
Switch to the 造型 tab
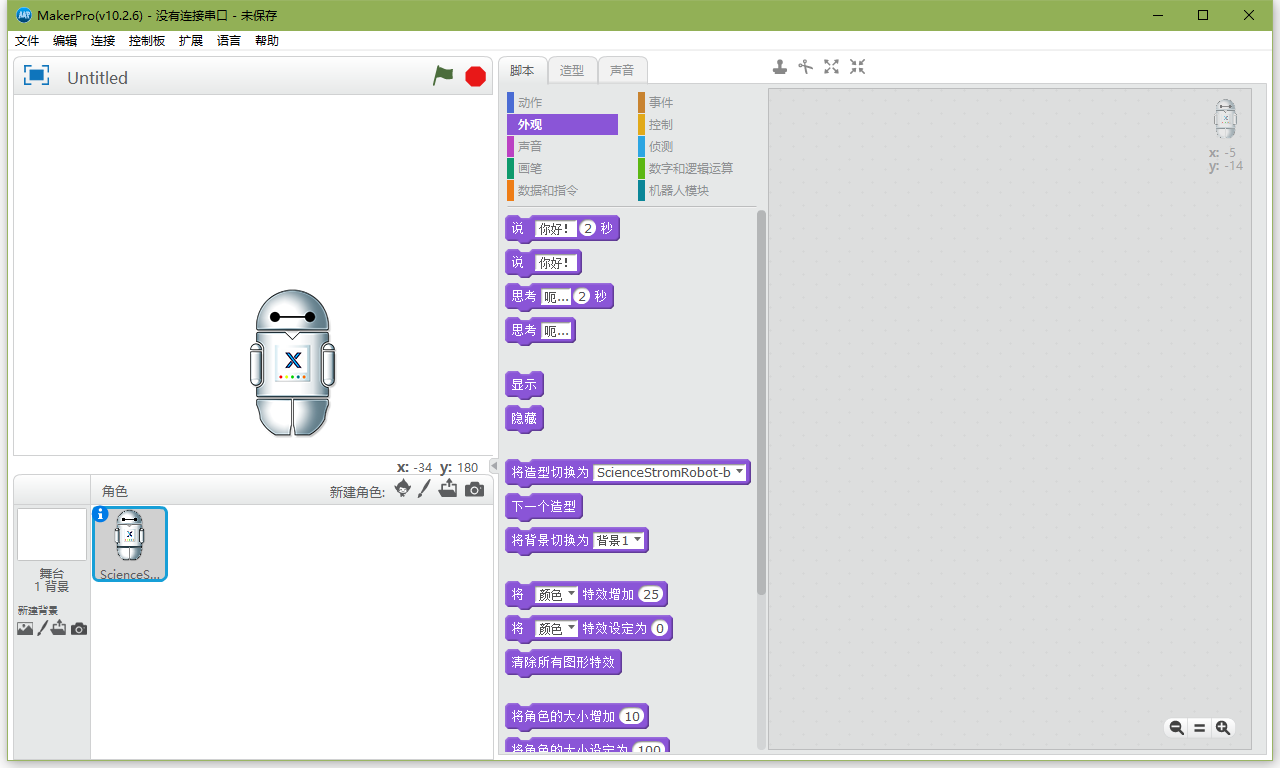[x=572, y=70]
